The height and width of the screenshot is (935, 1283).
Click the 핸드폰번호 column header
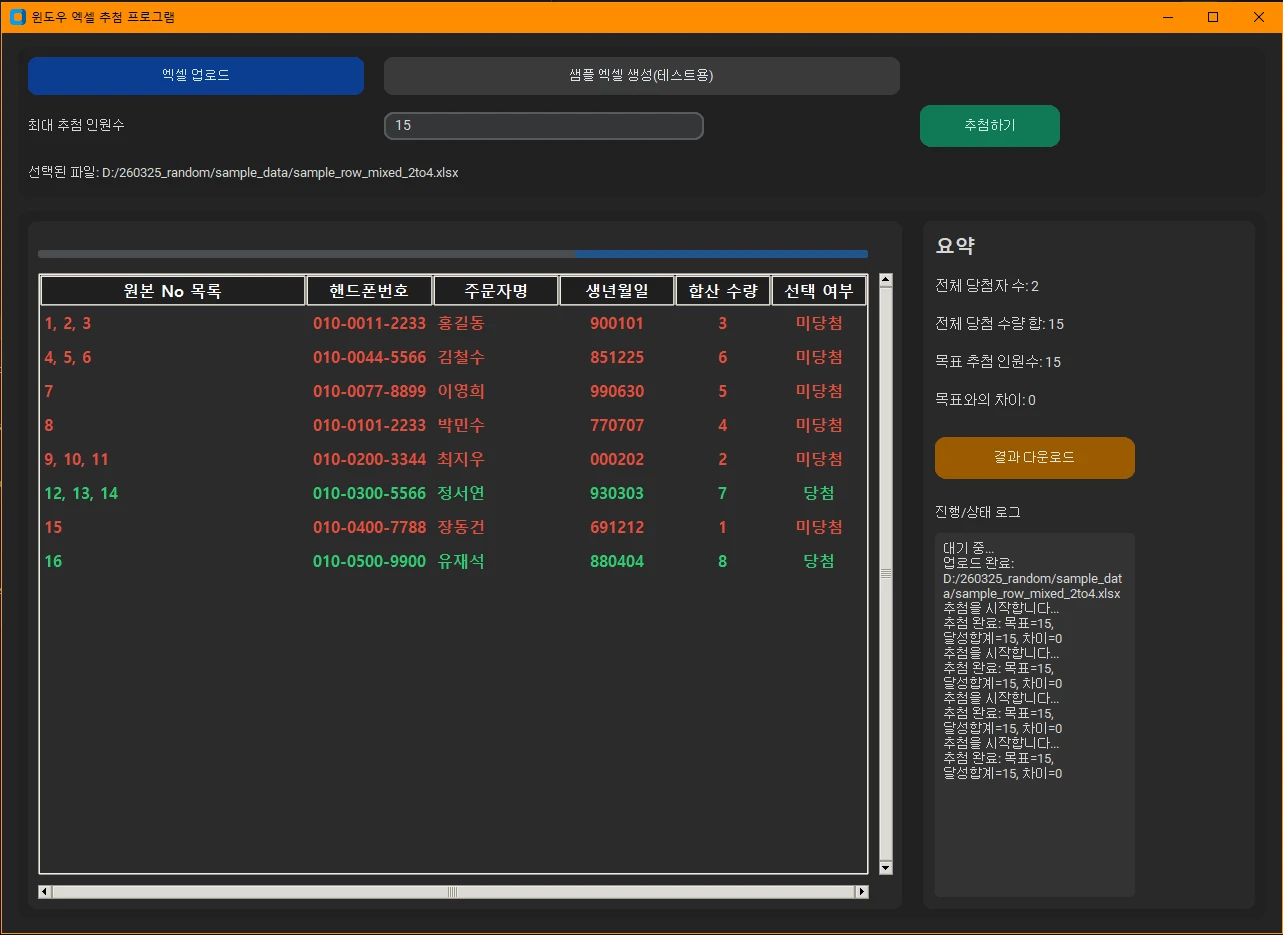click(x=370, y=291)
